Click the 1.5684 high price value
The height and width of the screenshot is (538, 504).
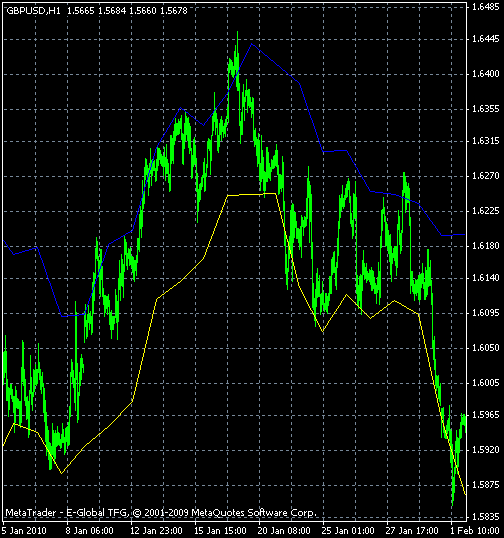112,11
